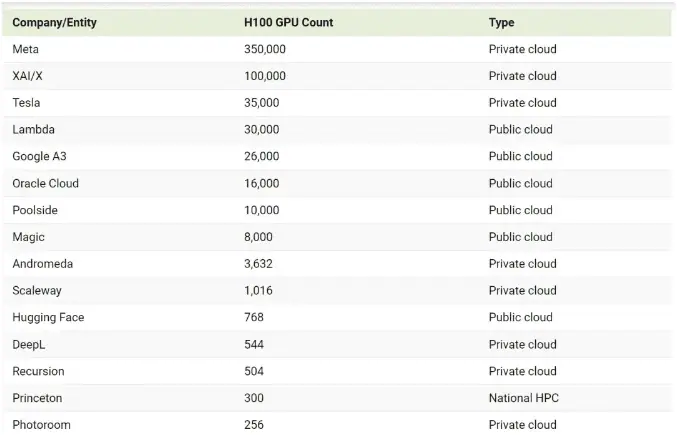Click the Company/Entity column header
The width and height of the screenshot is (677, 435).
54,22
